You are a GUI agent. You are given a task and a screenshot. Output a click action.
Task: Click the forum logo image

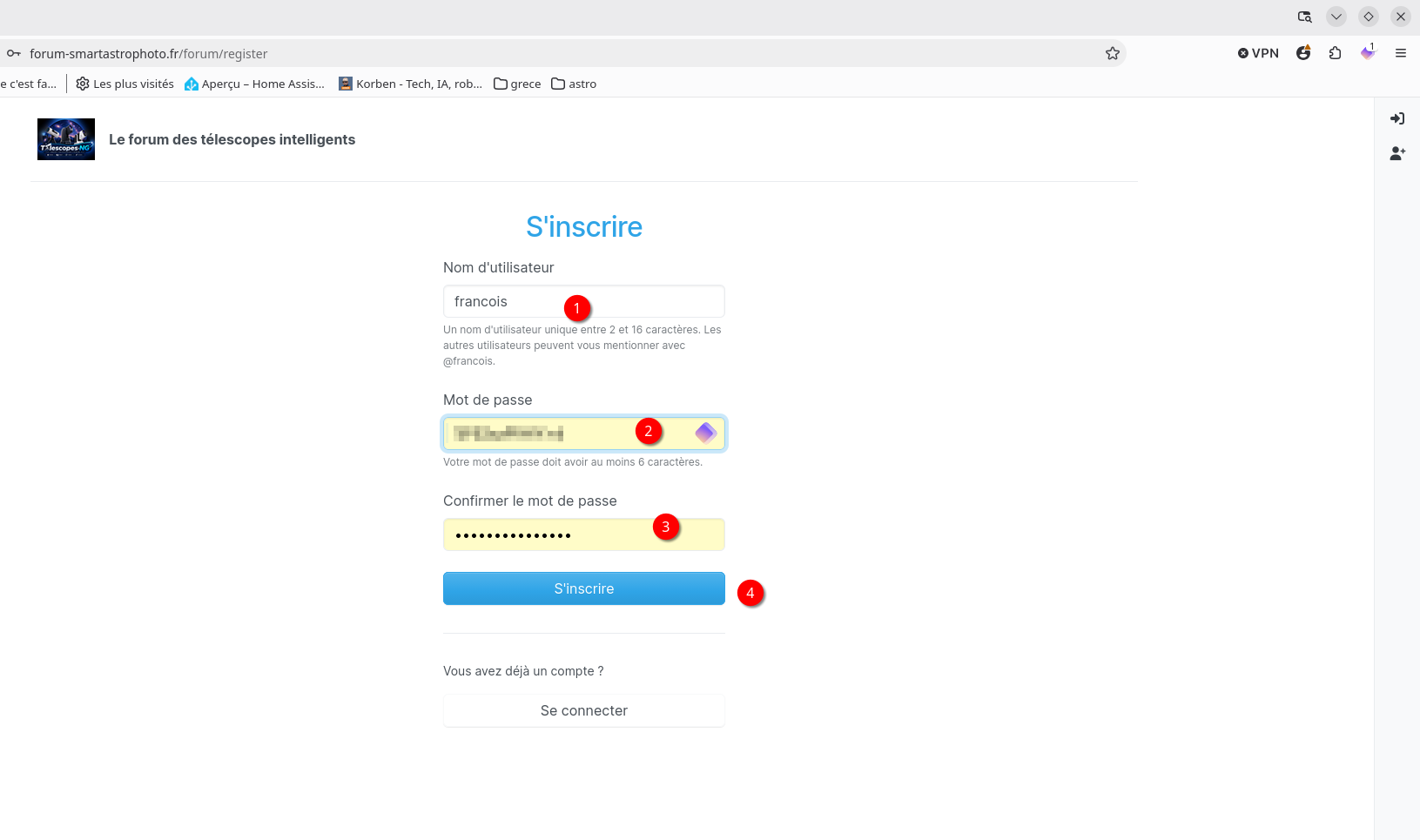[x=66, y=139]
